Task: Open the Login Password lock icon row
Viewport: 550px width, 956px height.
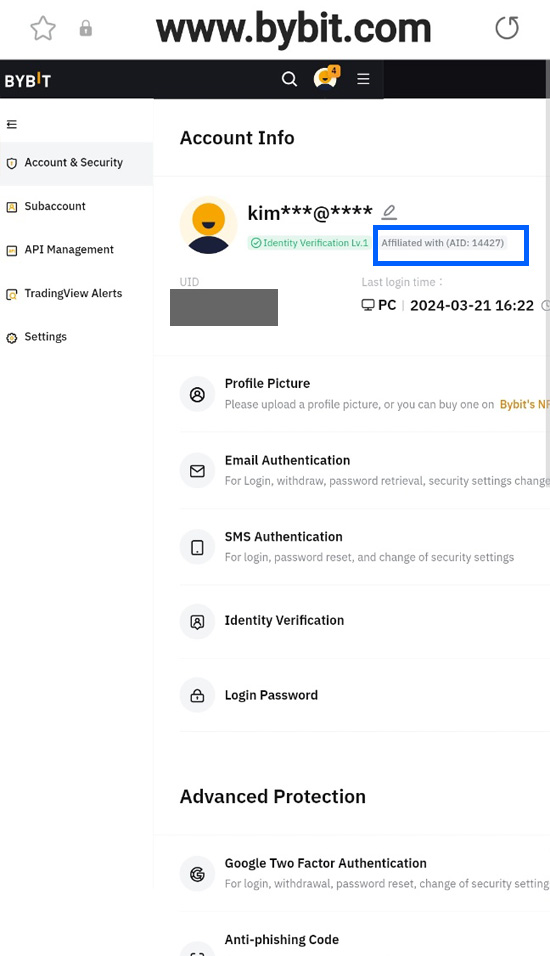Action: tap(365, 695)
